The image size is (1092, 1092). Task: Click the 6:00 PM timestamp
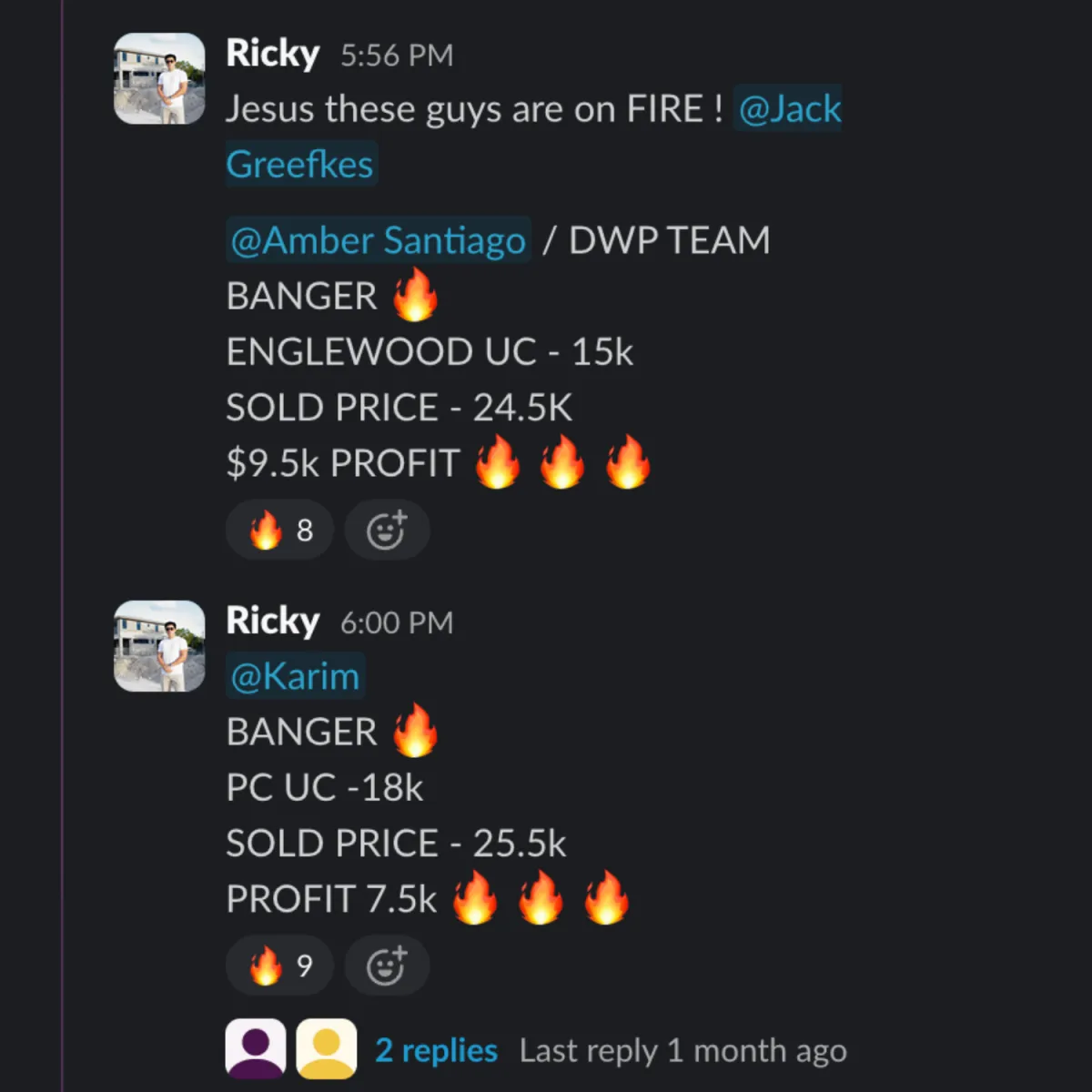[397, 622]
